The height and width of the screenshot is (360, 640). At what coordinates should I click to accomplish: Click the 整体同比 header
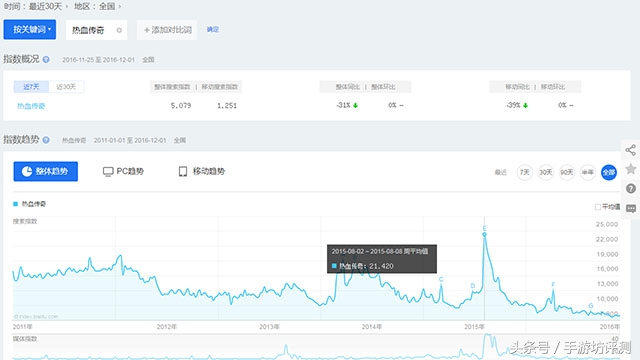348,87
